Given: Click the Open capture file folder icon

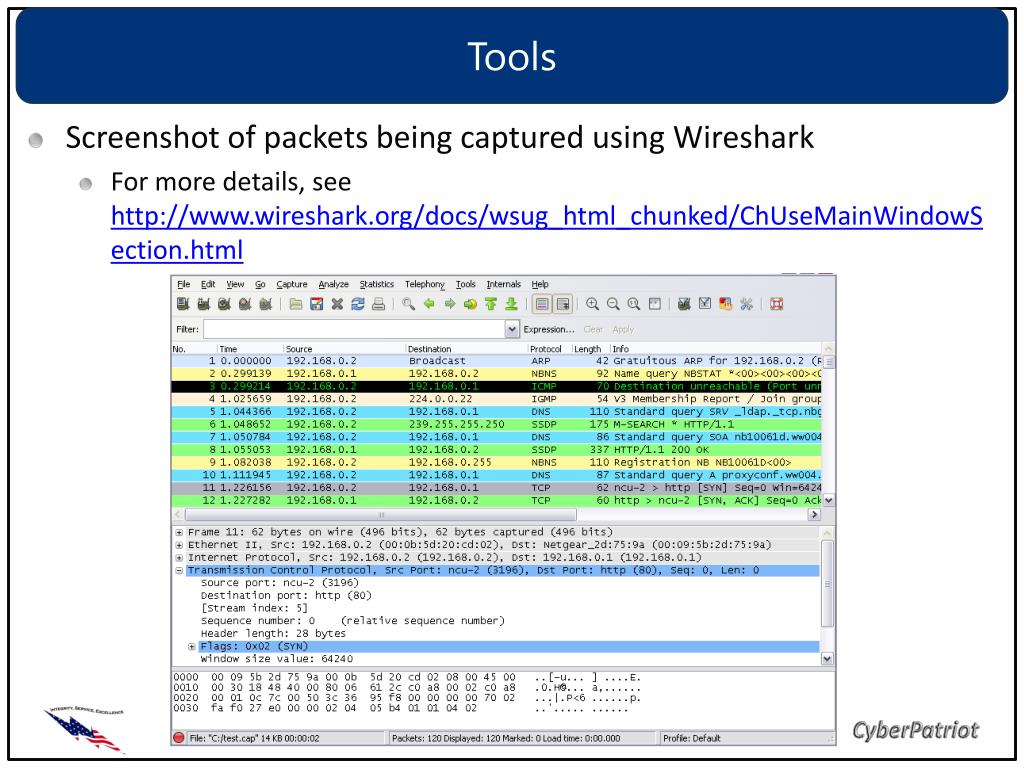Looking at the screenshot, I should (296, 304).
